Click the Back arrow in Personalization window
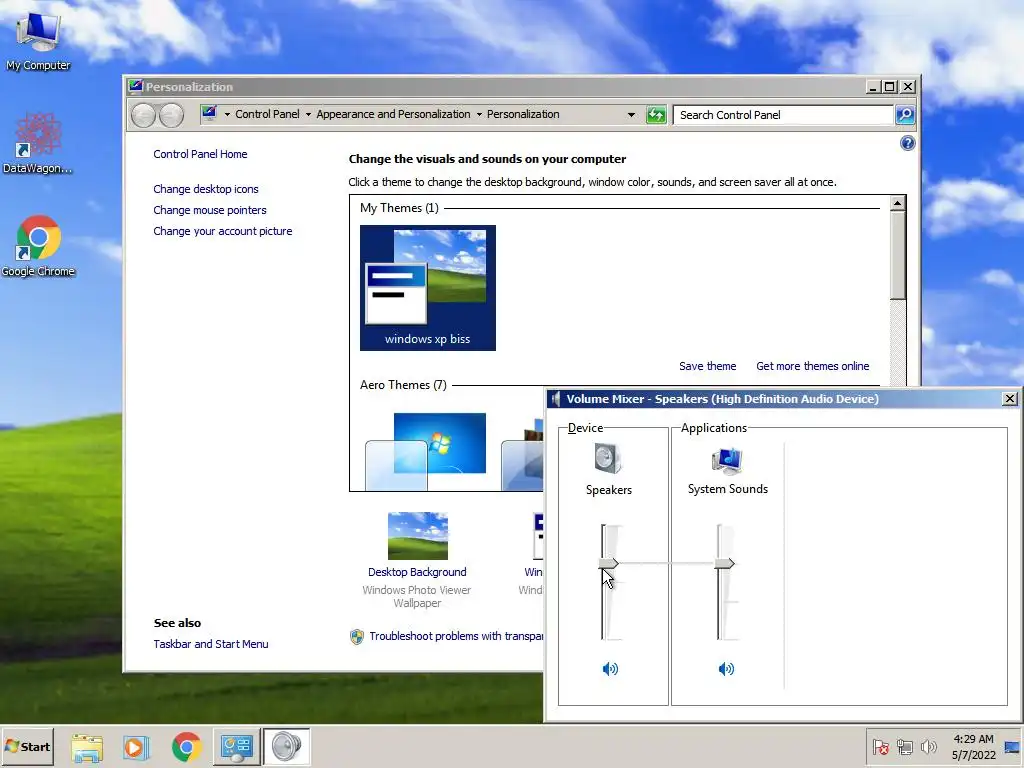 coord(143,115)
